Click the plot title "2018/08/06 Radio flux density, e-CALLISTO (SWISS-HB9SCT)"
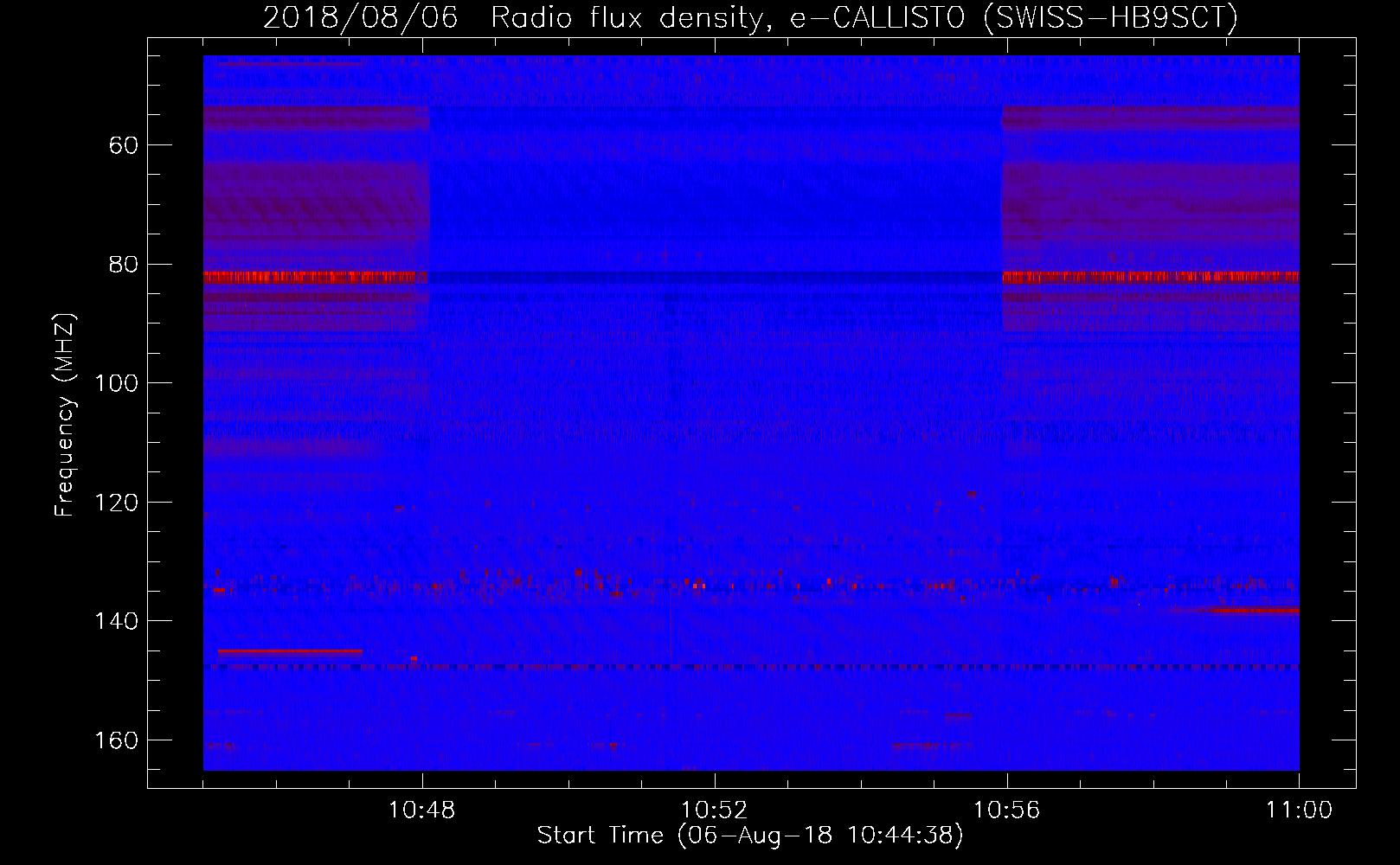 coord(750,17)
